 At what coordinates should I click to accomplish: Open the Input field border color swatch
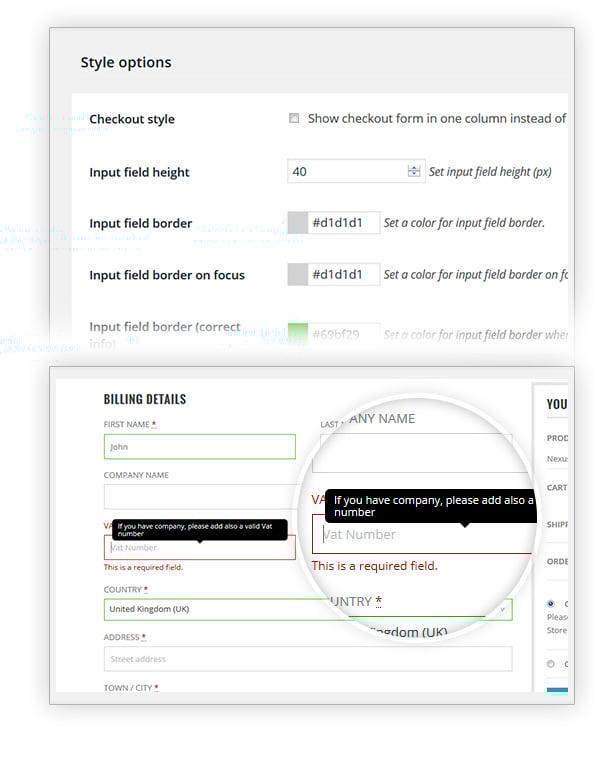[x=297, y=222]
